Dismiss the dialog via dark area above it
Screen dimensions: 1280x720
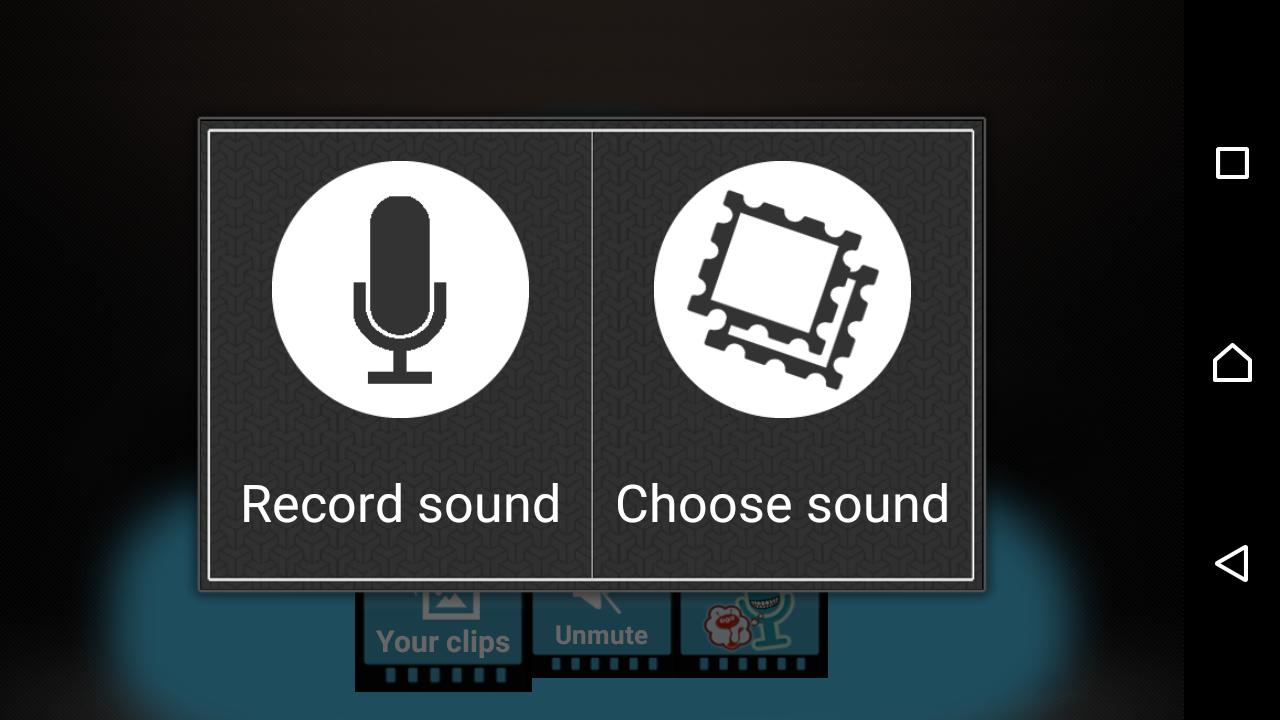coord(592,58)
